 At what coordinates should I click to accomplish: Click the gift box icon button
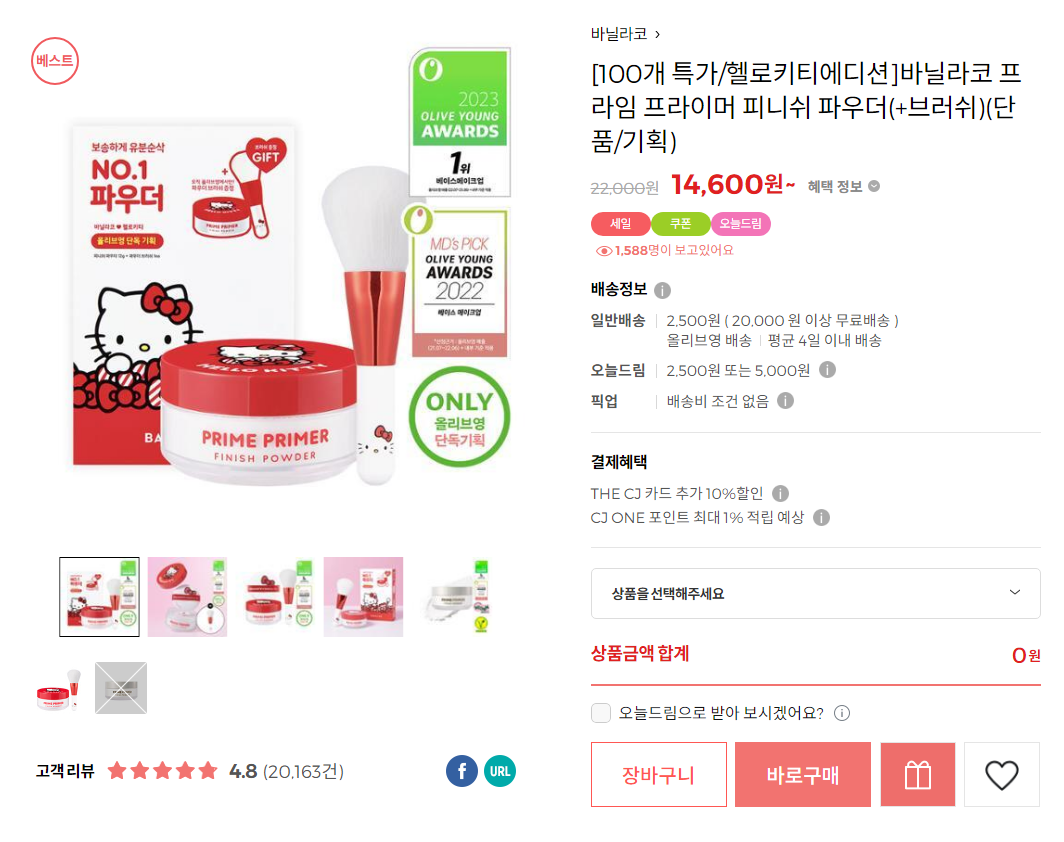tap(917, 774)
